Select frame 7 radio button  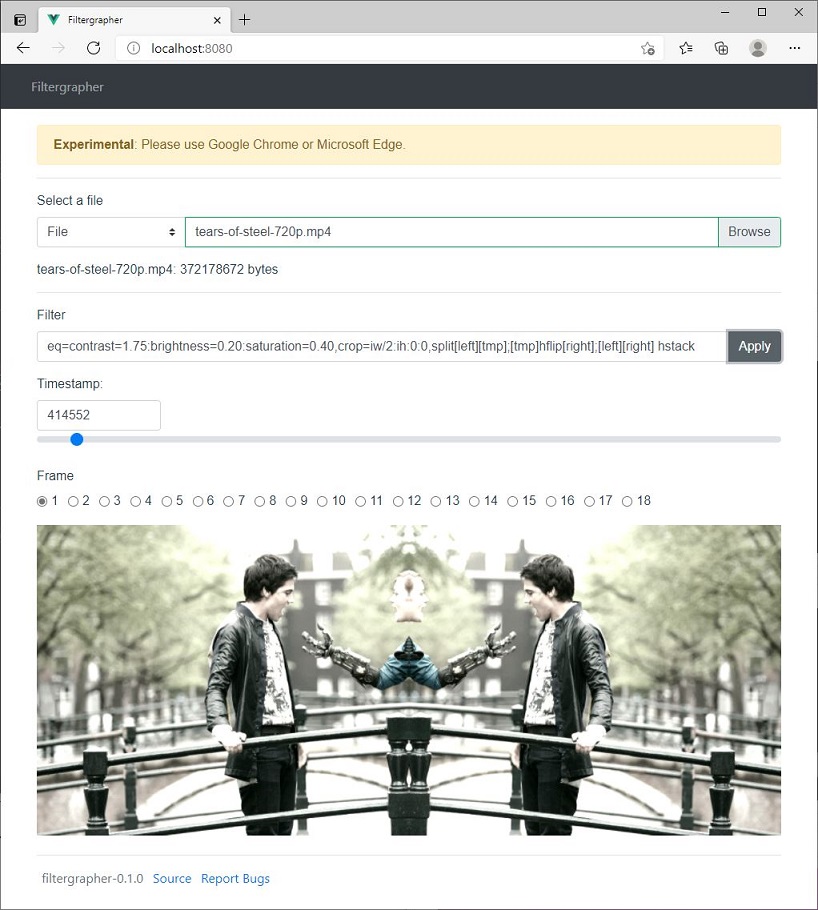click(229, 501)
